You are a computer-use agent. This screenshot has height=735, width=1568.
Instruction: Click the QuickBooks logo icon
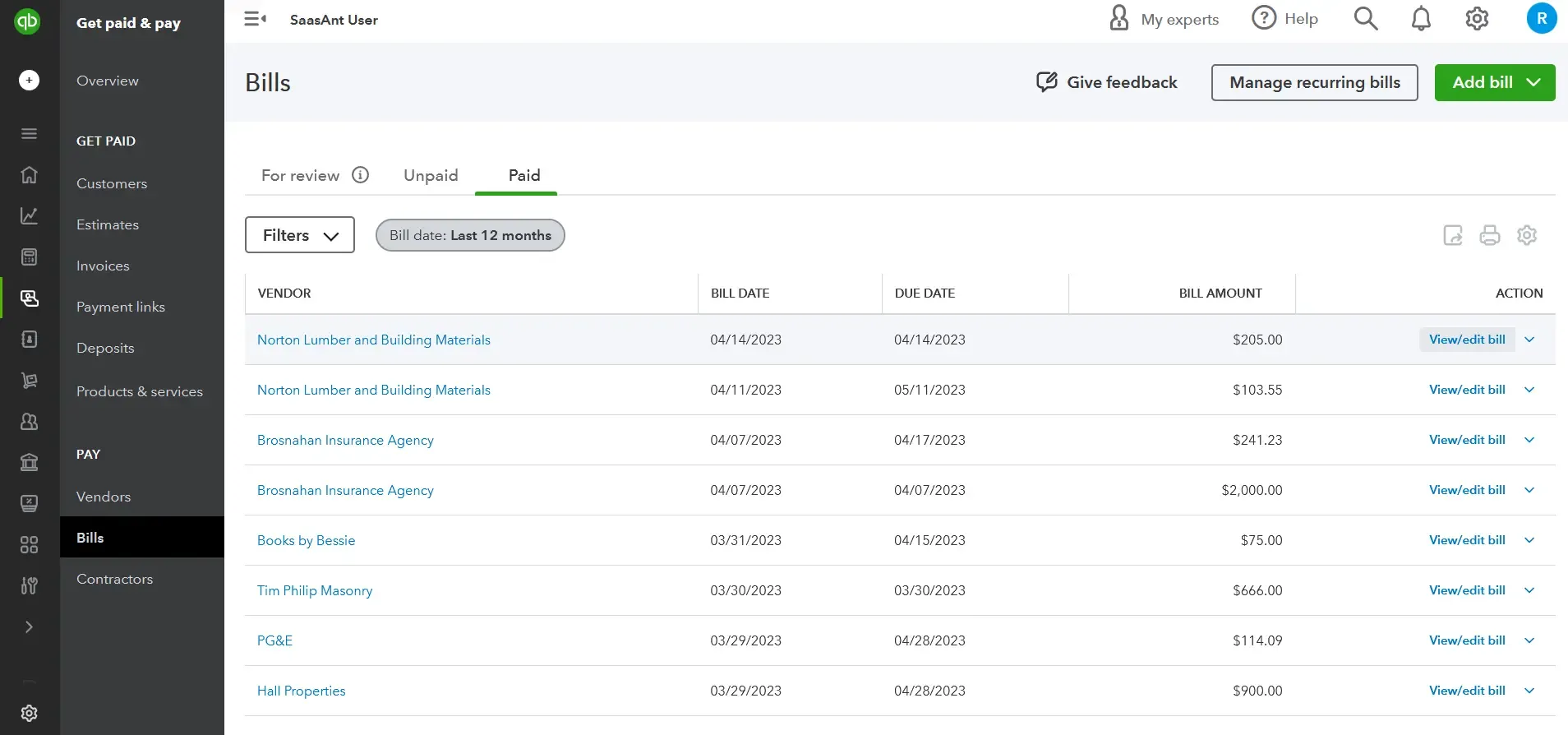point(27,21)
